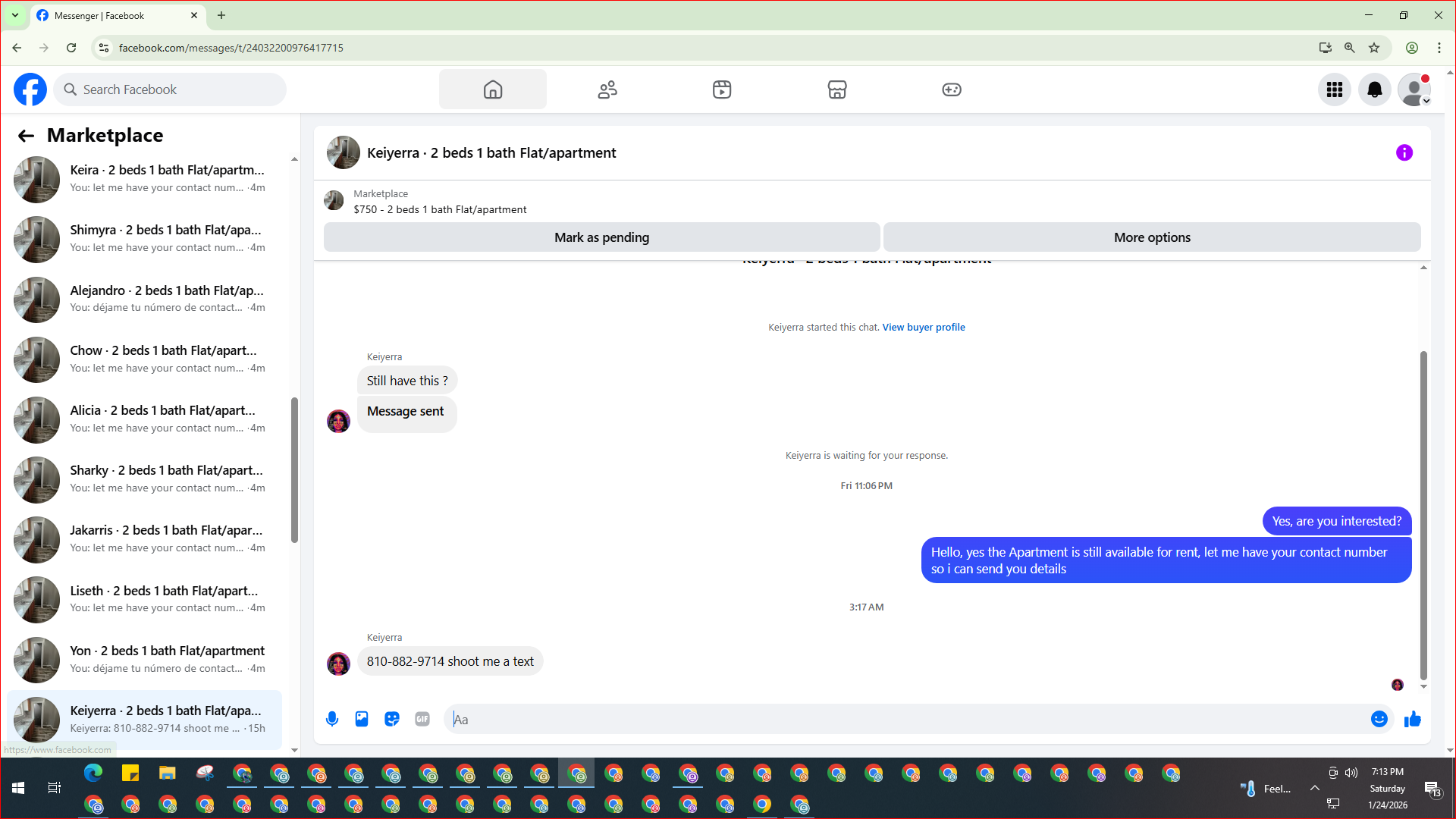
Task: Open the conversation information icon
Action: tap(1404, 152)
